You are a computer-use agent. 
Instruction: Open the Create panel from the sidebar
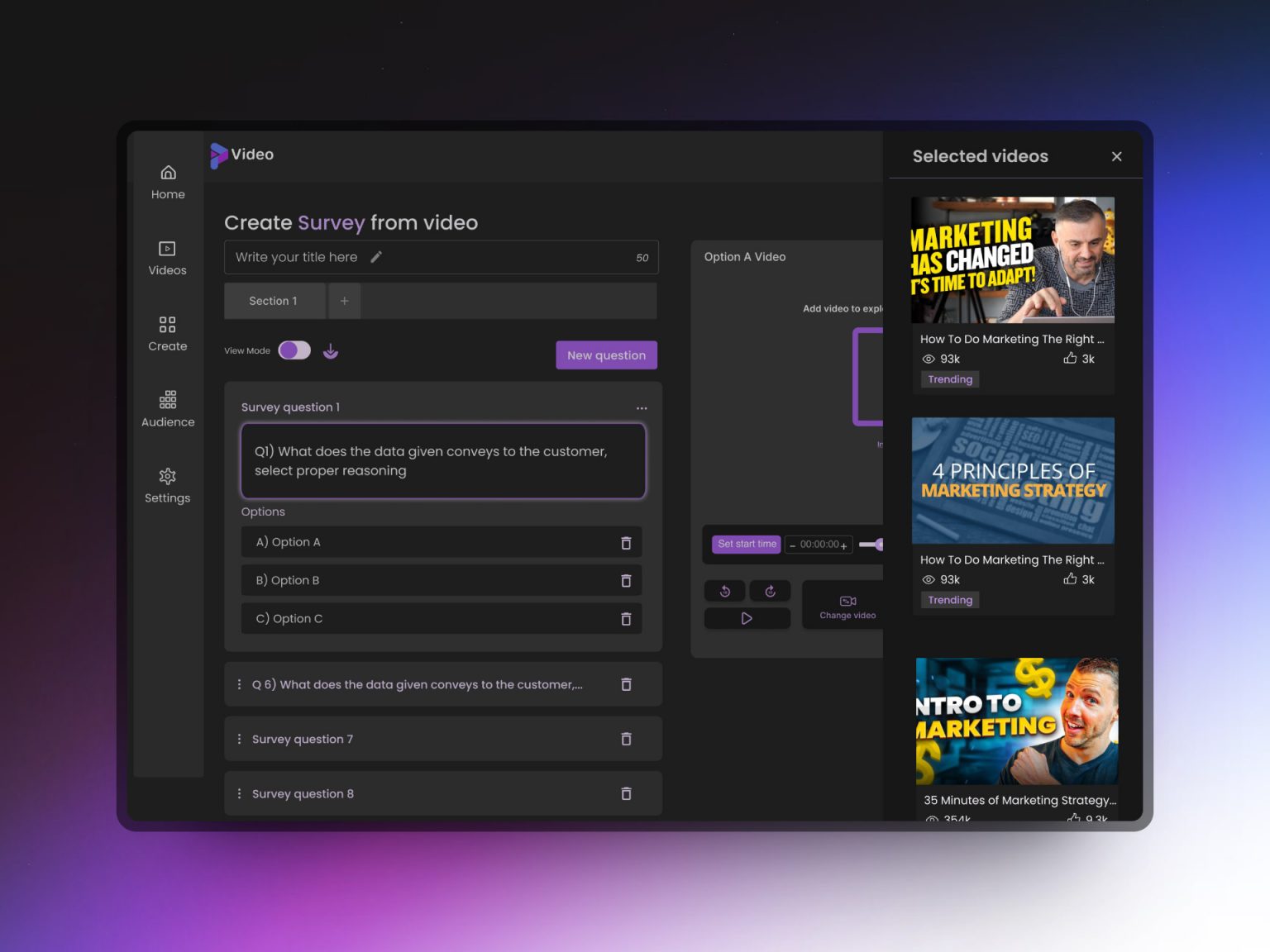tap(167, 333)
